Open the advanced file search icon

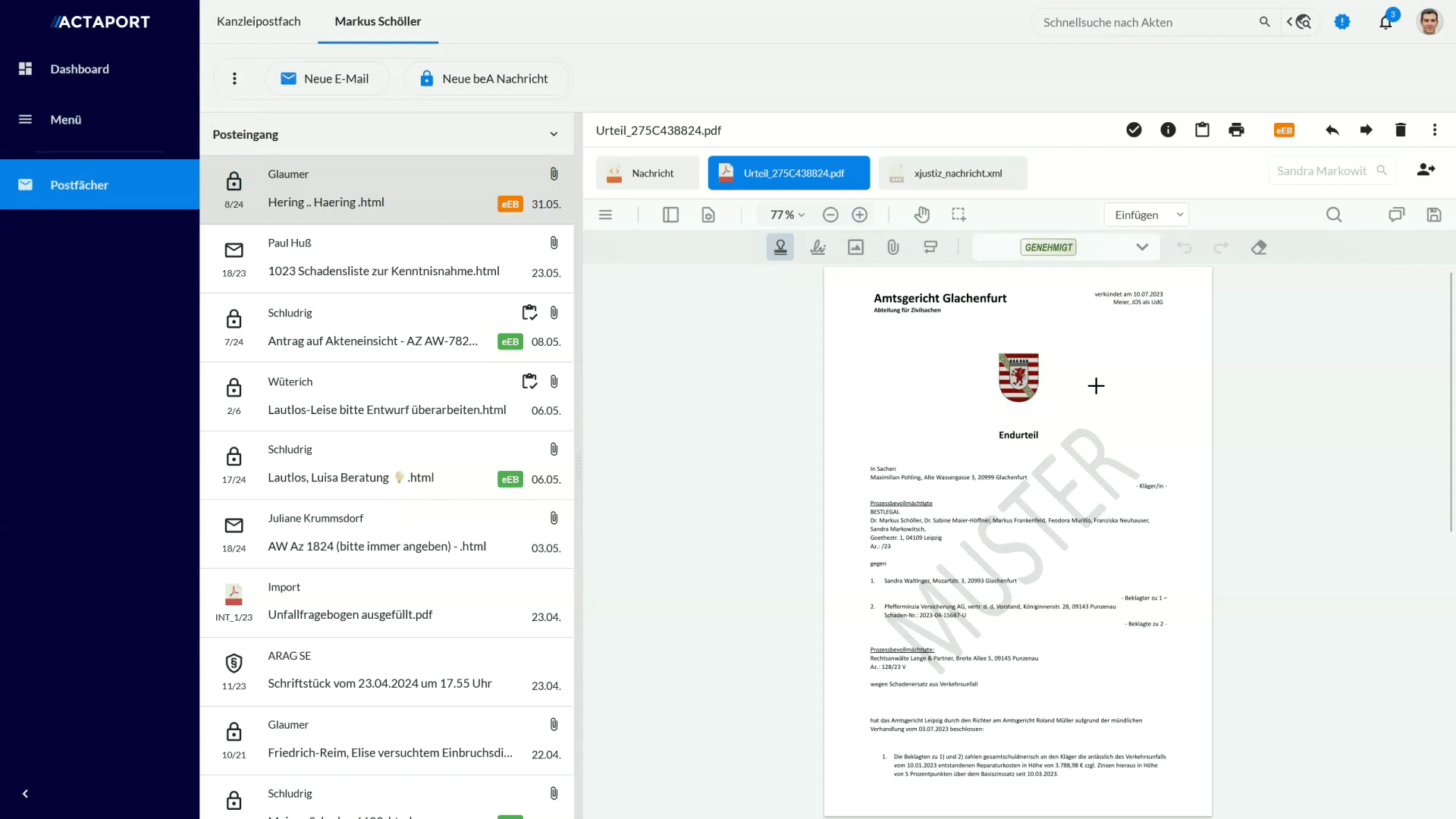click(1300, 22)
